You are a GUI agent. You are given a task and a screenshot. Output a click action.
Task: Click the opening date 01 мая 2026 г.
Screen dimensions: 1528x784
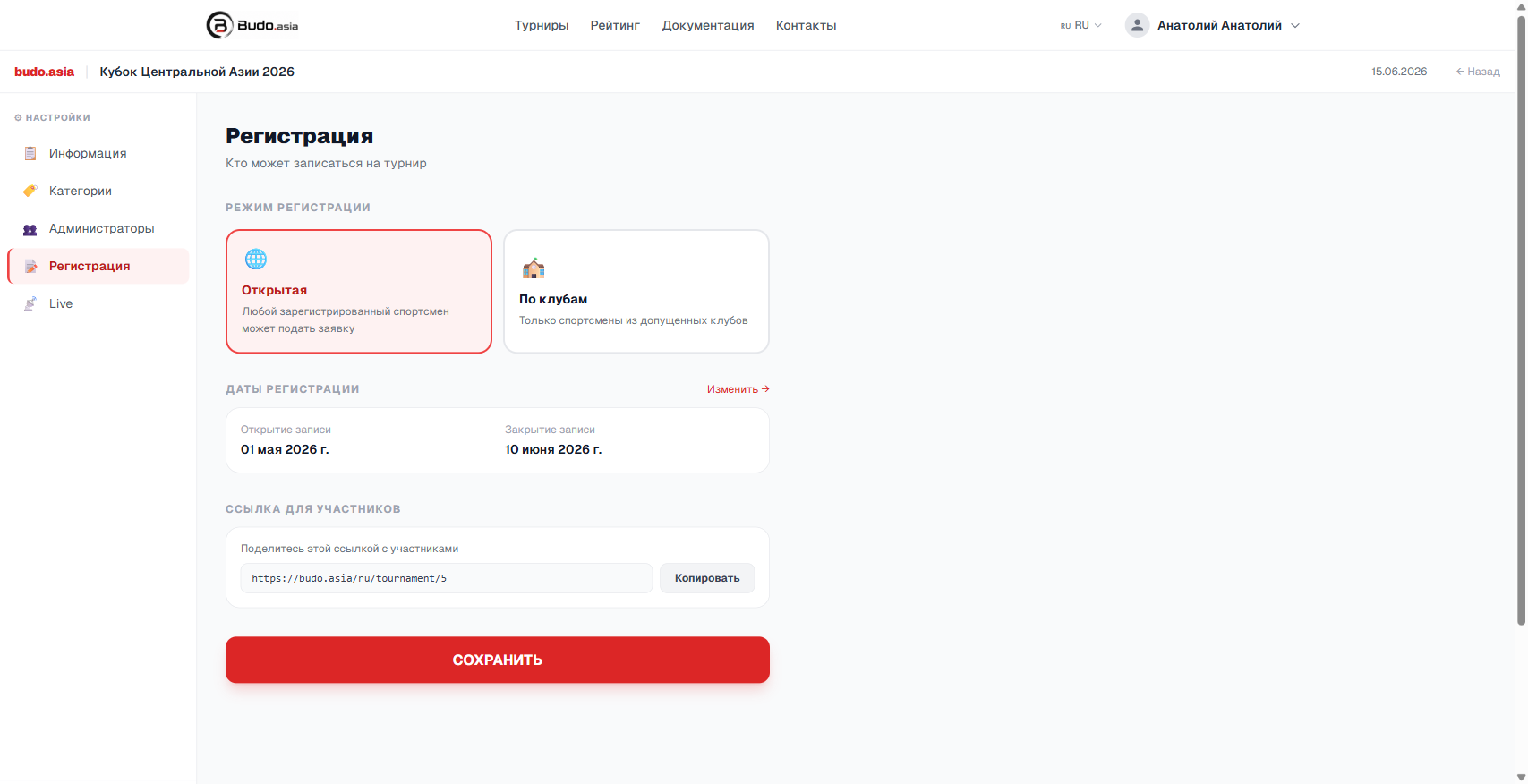(x=285, y=449)
